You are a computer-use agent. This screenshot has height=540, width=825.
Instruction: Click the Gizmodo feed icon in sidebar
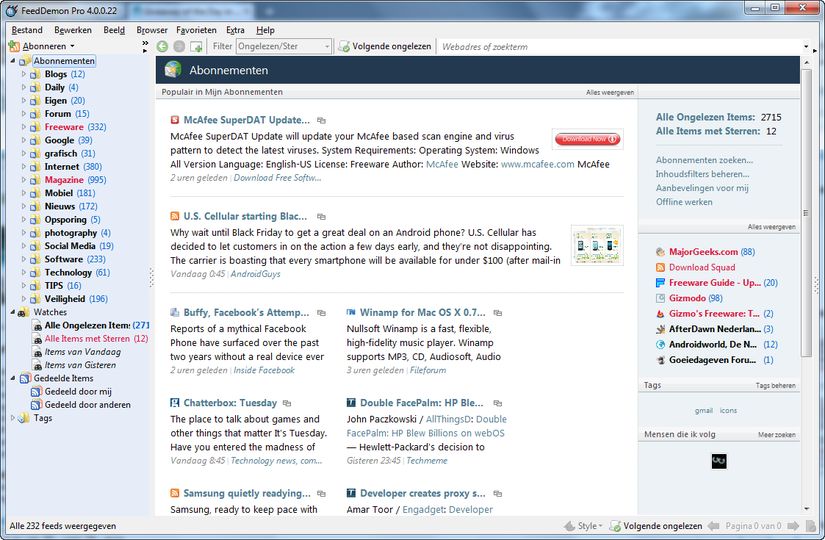(x=661, y=298)
